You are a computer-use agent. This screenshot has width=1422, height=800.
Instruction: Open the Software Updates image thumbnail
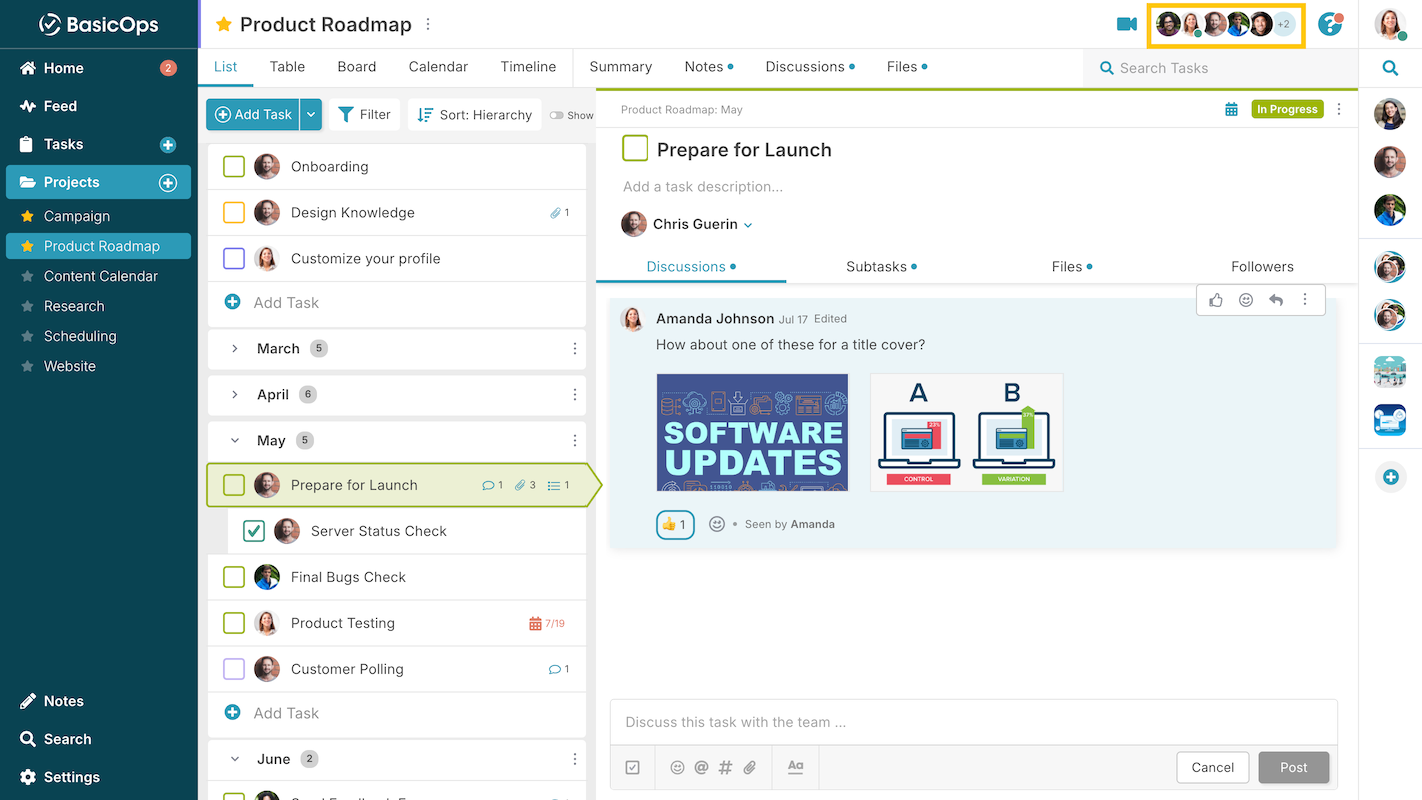point(752,432)
